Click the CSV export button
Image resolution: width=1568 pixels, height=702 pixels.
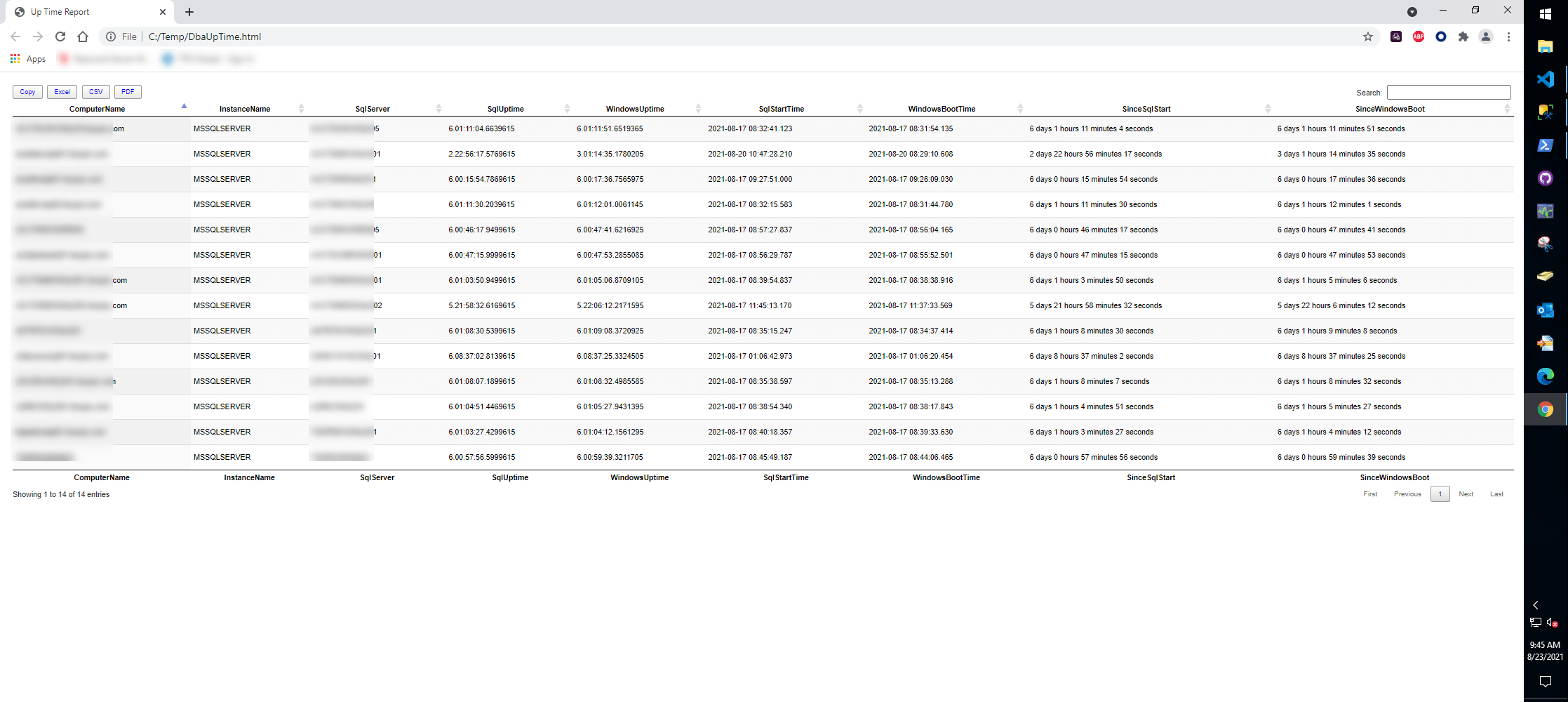point(96,92)
